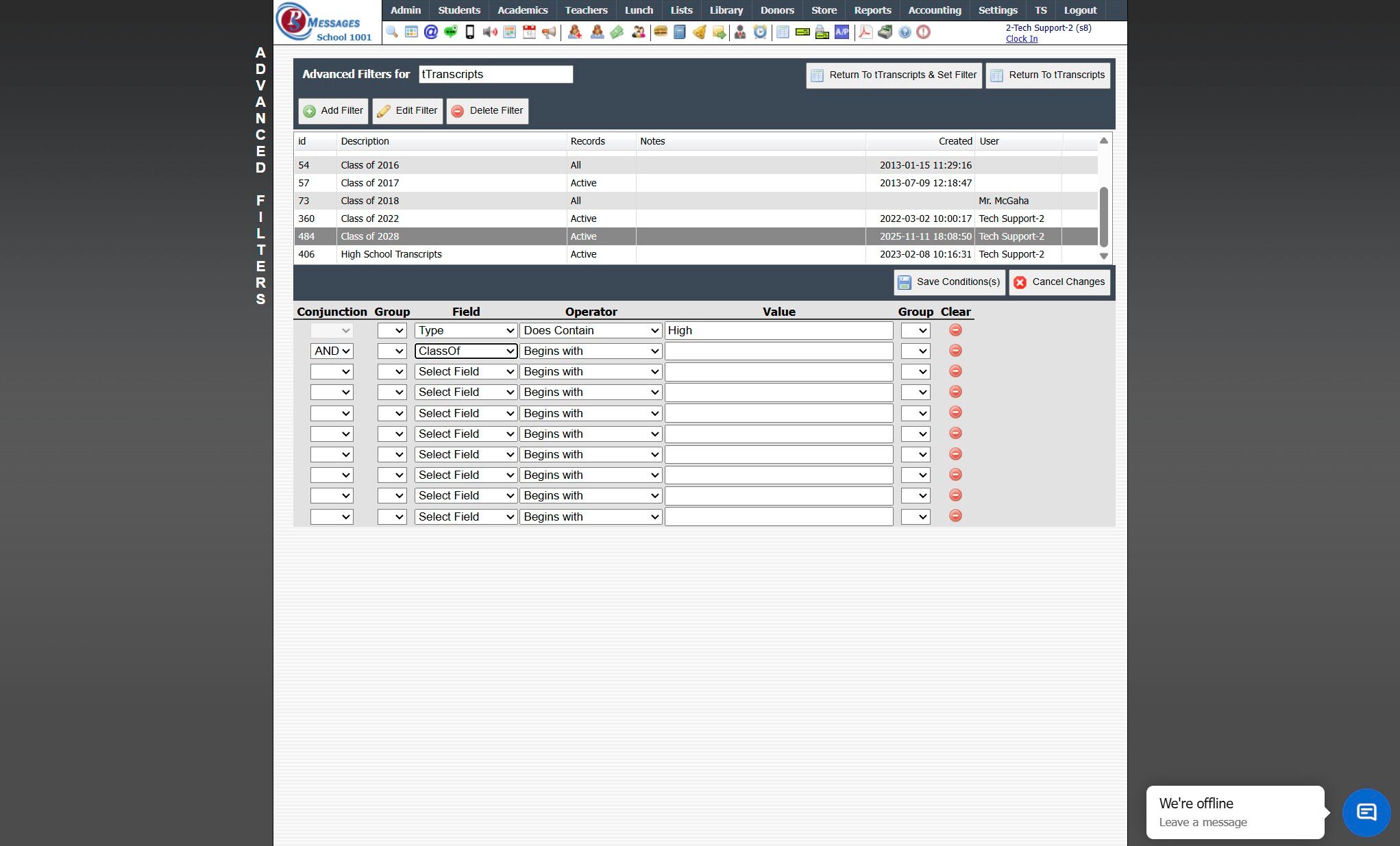Open the PDF document icon

tap(865, 32)
